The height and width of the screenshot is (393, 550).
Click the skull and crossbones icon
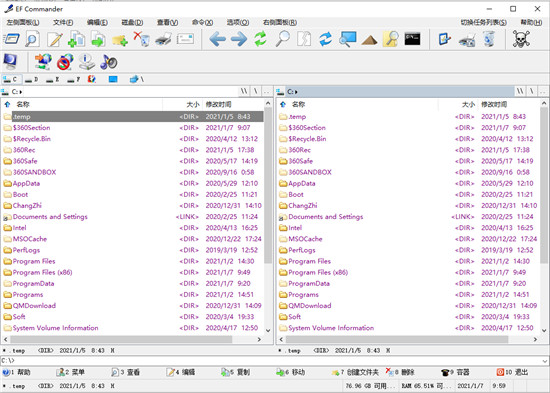[521, 39]
